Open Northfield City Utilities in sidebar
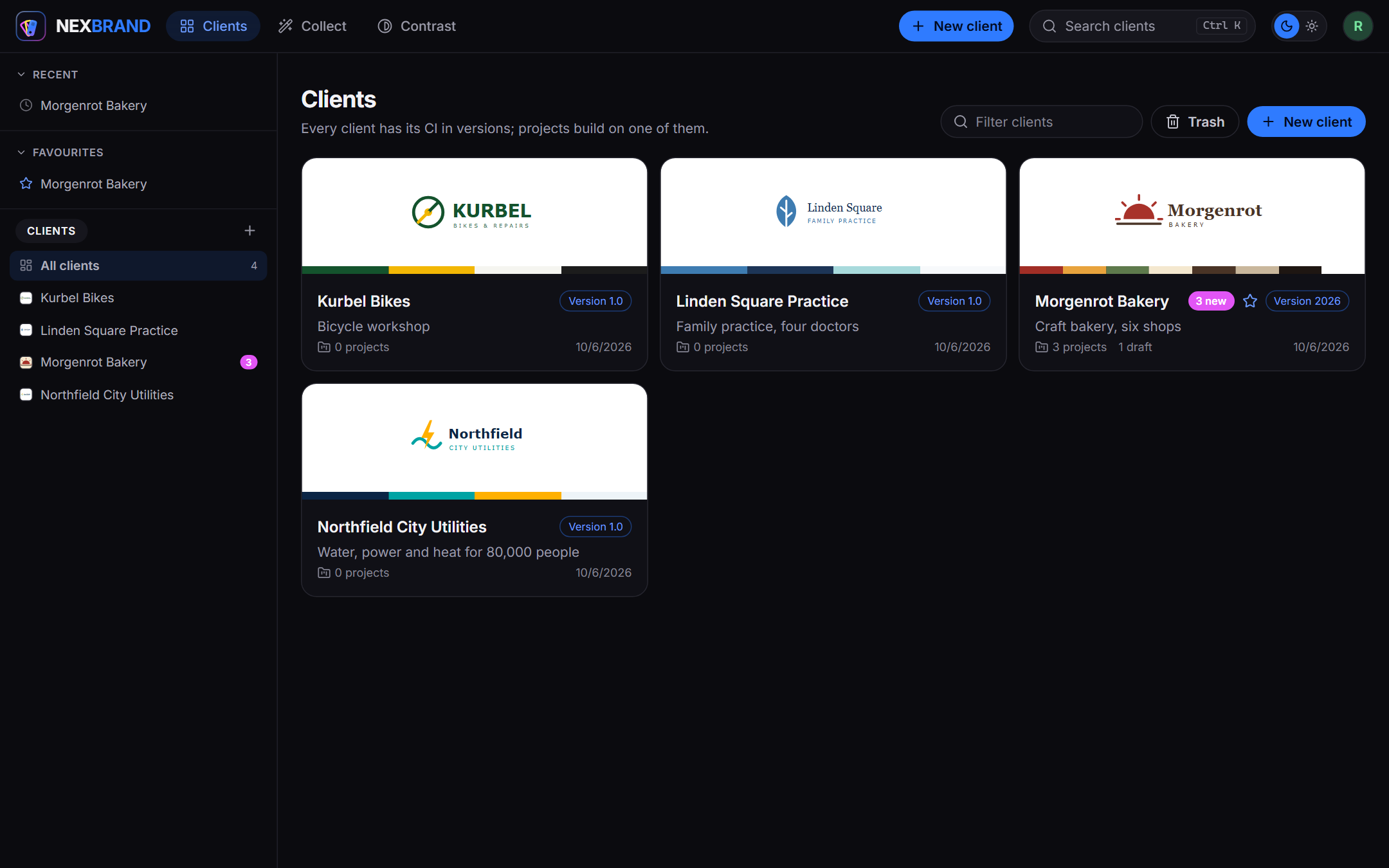 coord(138,395)
